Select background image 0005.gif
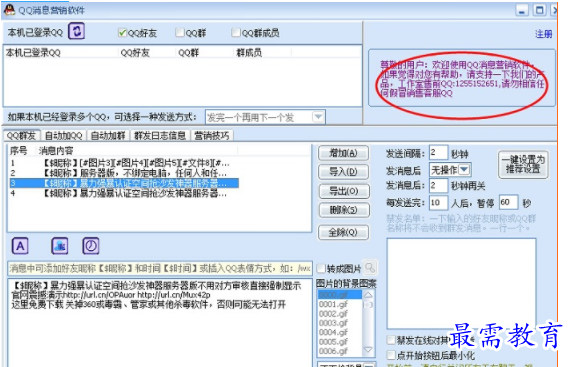Image resolution: width=571 pixels, height=367 pixels. [x=340, y=342]
